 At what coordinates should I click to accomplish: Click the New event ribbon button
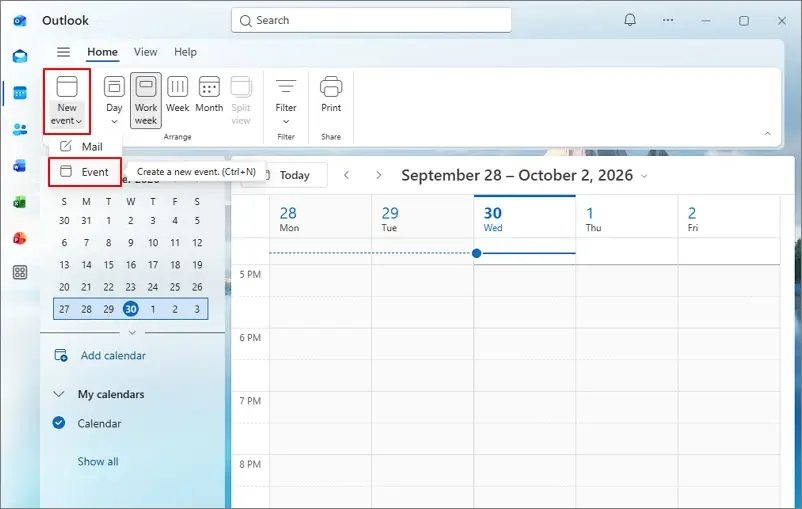point(67,101)
